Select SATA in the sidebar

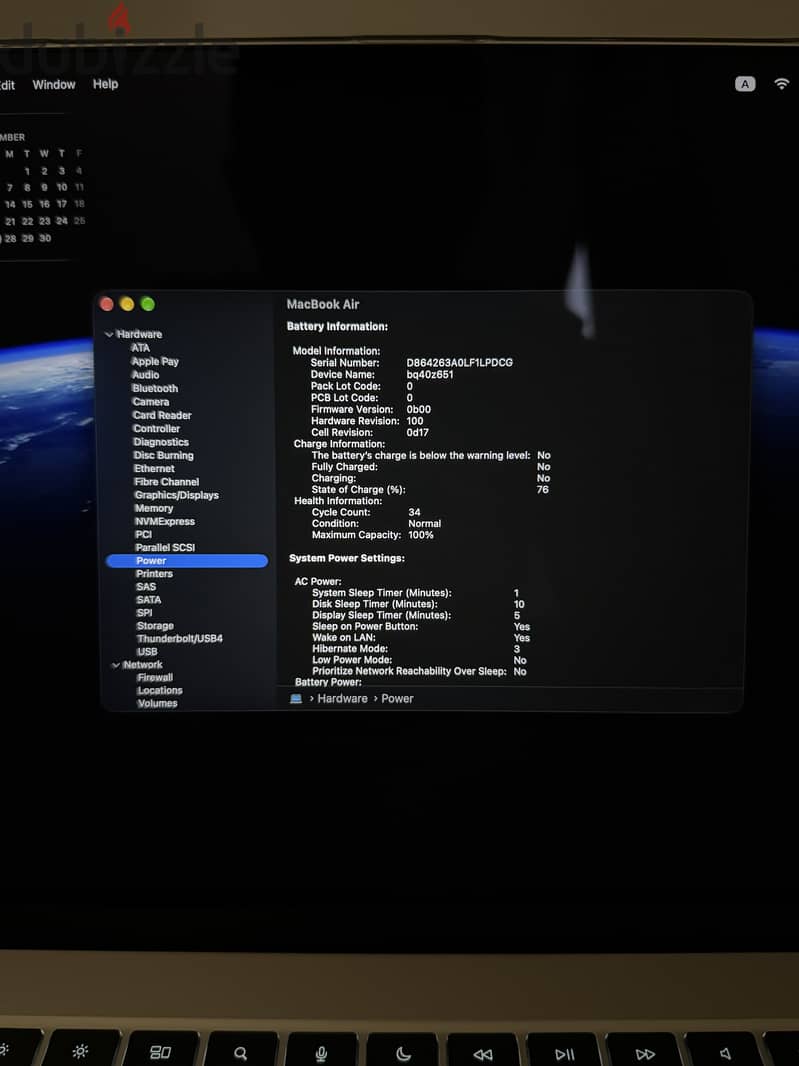click(149, 600)
